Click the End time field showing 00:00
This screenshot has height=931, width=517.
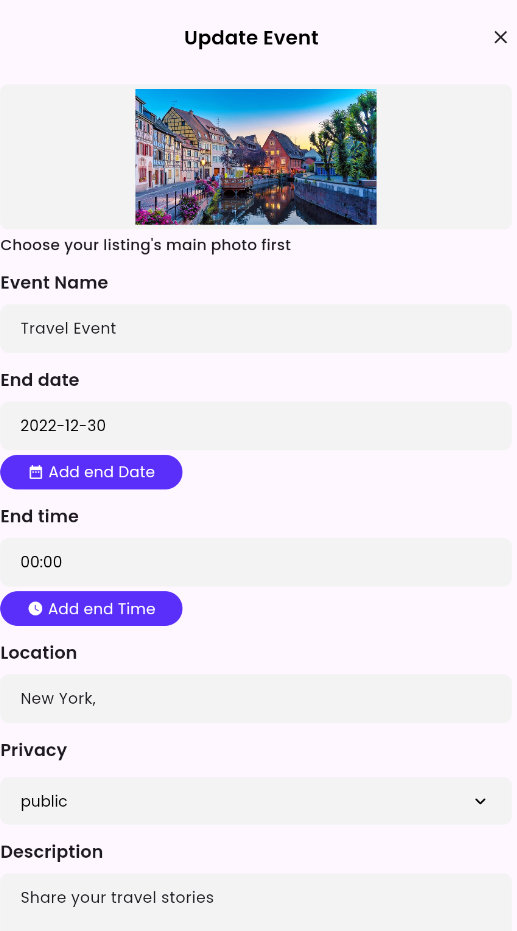pyautogui.click(x=256, y=562)
